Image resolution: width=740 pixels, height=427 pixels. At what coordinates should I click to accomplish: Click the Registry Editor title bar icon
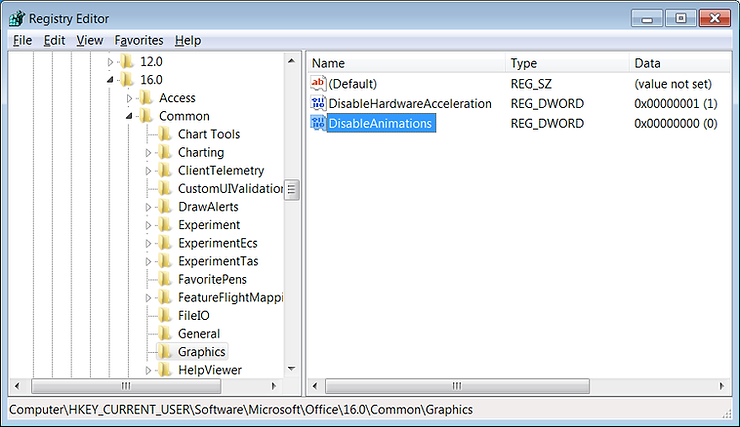click(18, 17)
